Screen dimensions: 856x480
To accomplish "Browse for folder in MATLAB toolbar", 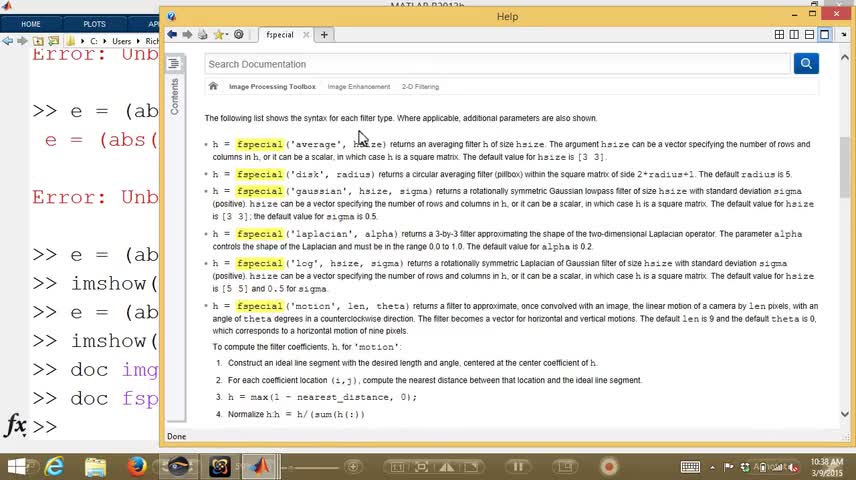I will pos(54,41).
